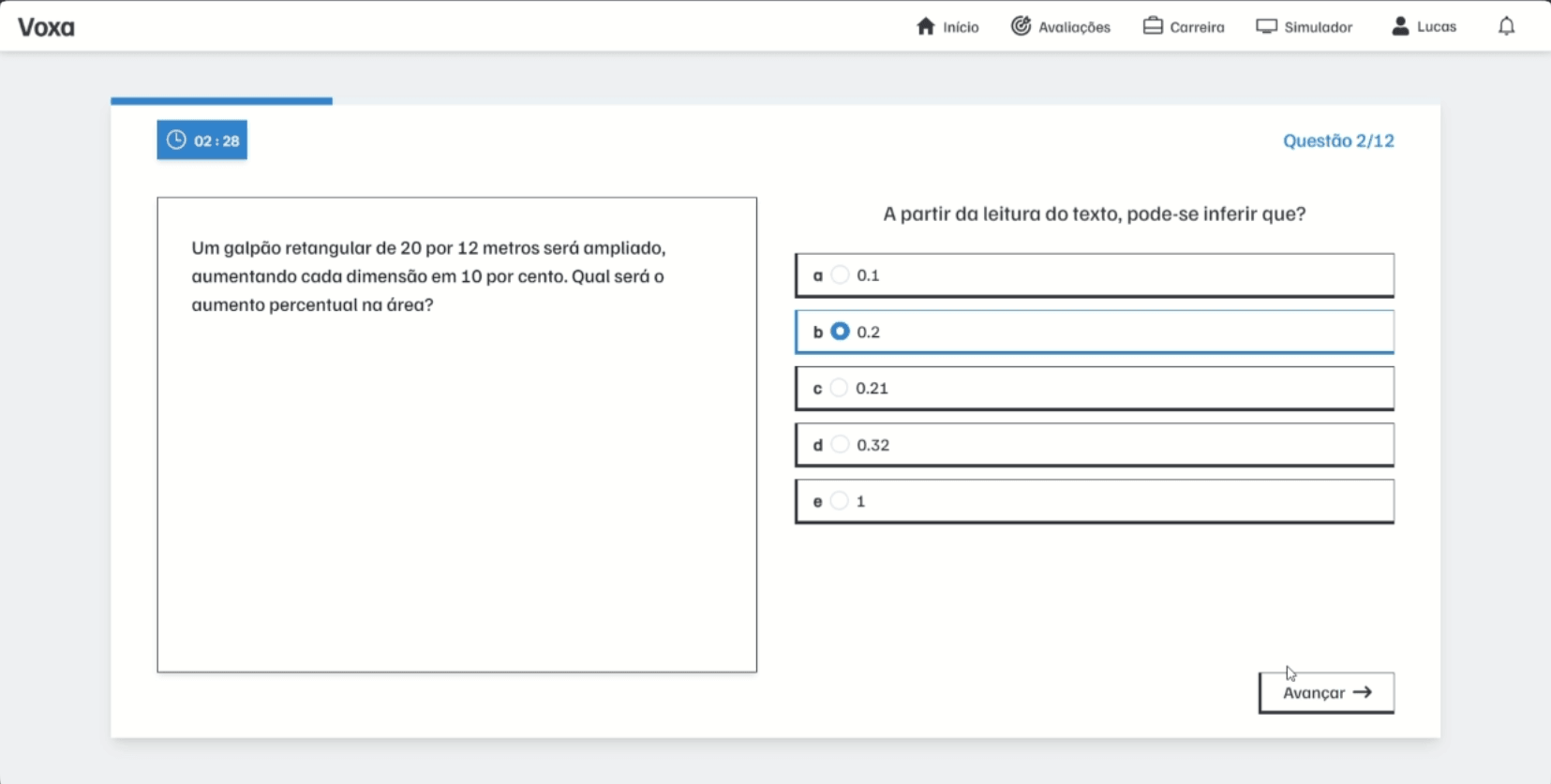Viewport: 1551px width, 784px height.
Task: Click the home icon beside Início
Action: (x=926, y=26)
